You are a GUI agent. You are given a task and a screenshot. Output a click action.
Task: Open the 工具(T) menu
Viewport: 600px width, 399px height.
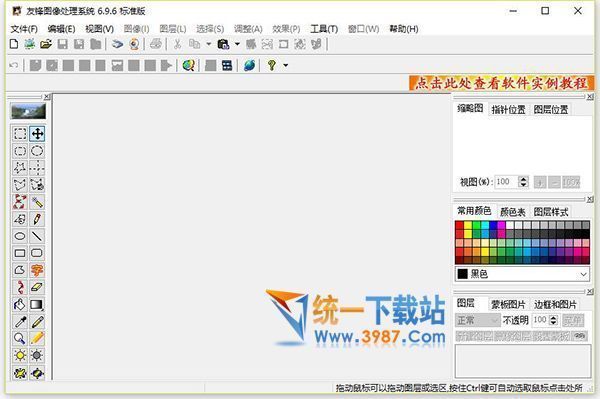tap(324, 29)
